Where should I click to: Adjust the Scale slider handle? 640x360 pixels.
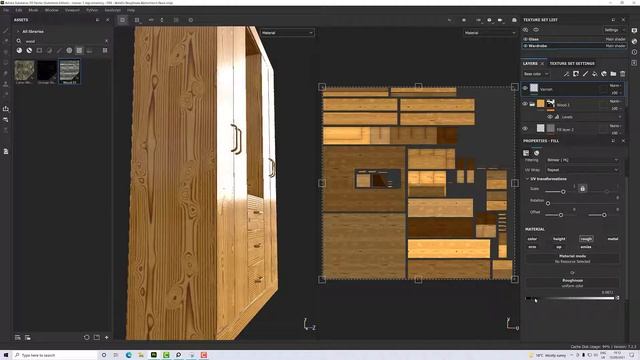(563, 191)
